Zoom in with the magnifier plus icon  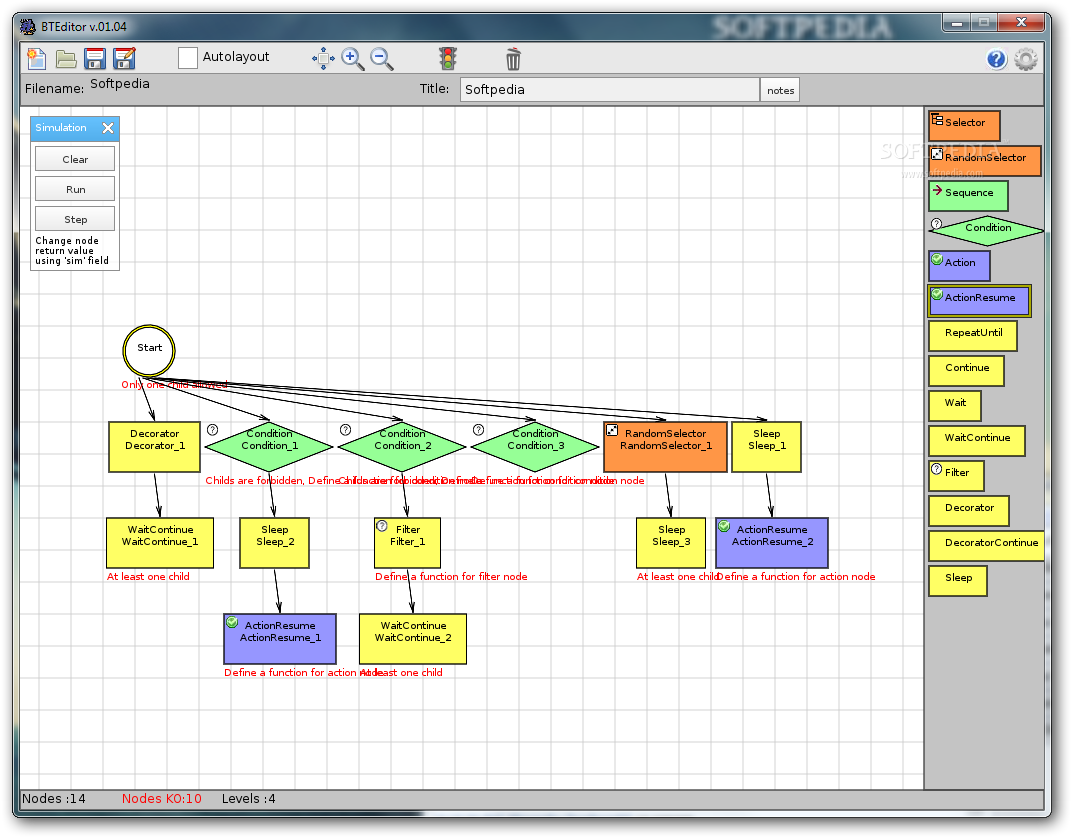click(353, 59)
